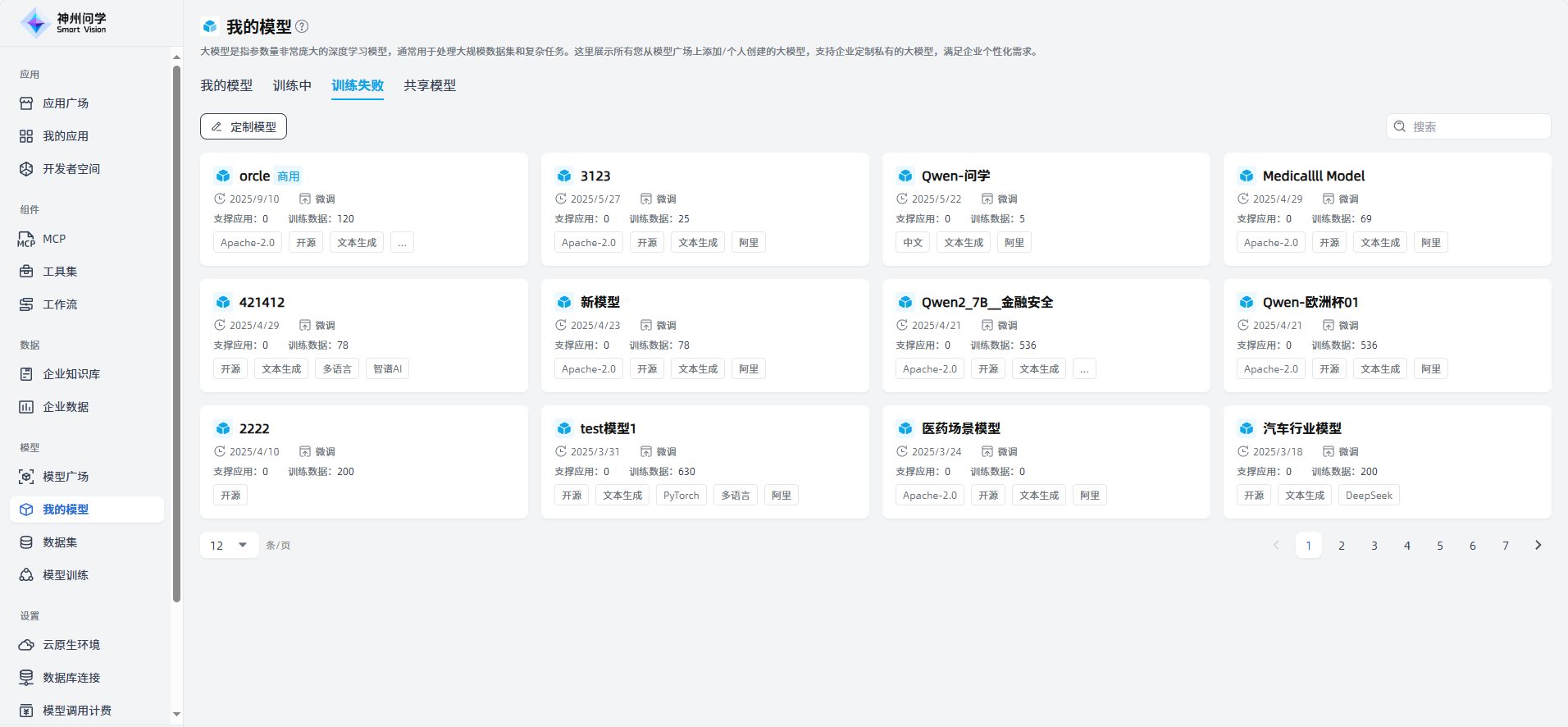Go to page 3 of results
The image size is (1568, 727).
coord(1374,545)
